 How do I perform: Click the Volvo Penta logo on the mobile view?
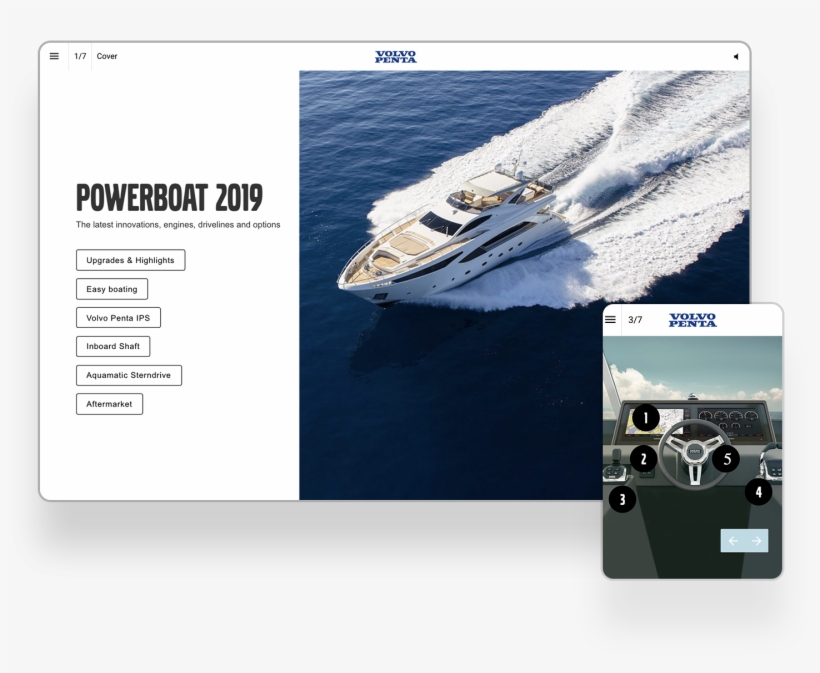691,321
